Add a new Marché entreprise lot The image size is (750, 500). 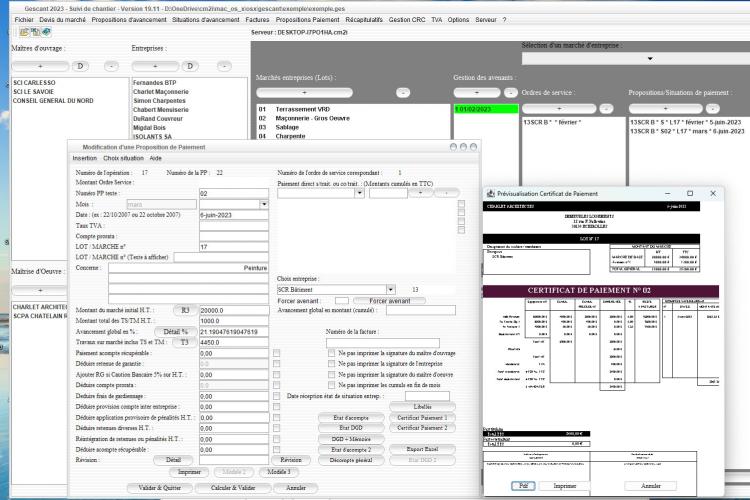pos(304,92)
